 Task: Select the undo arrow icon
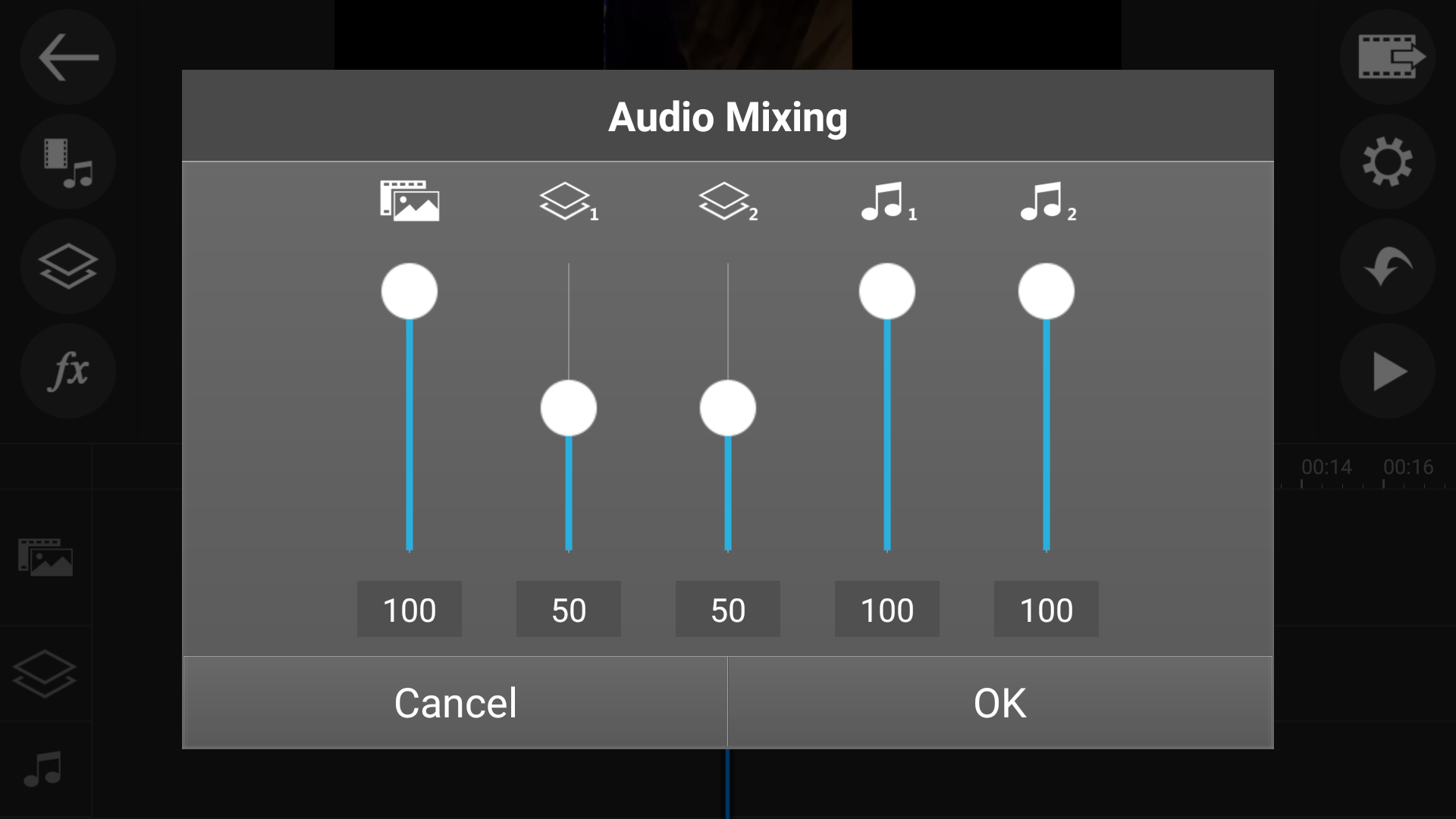1387,267
